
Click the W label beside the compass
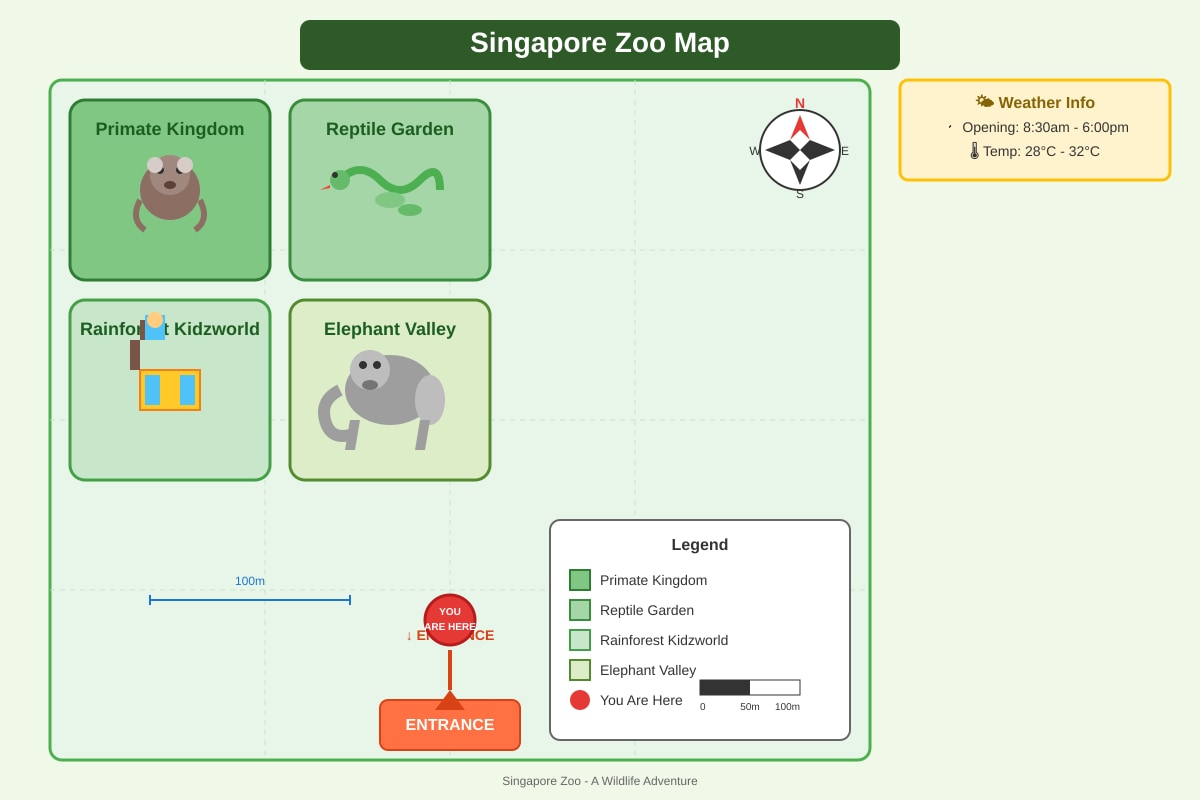pyautogui.click(x=755, y=151)
